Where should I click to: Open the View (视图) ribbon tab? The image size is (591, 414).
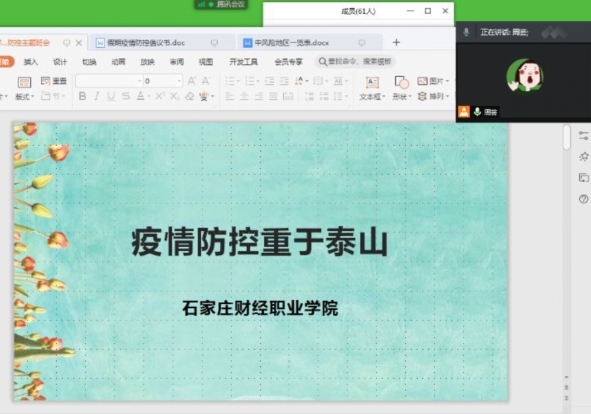coord(206,62)
